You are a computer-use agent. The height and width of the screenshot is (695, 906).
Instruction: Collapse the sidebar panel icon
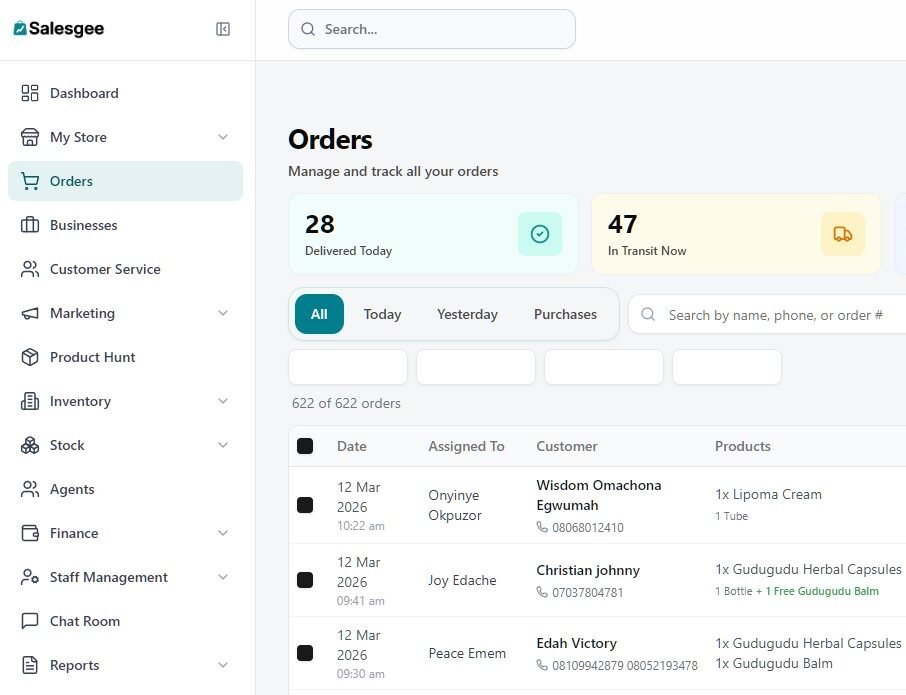[223, 29]
